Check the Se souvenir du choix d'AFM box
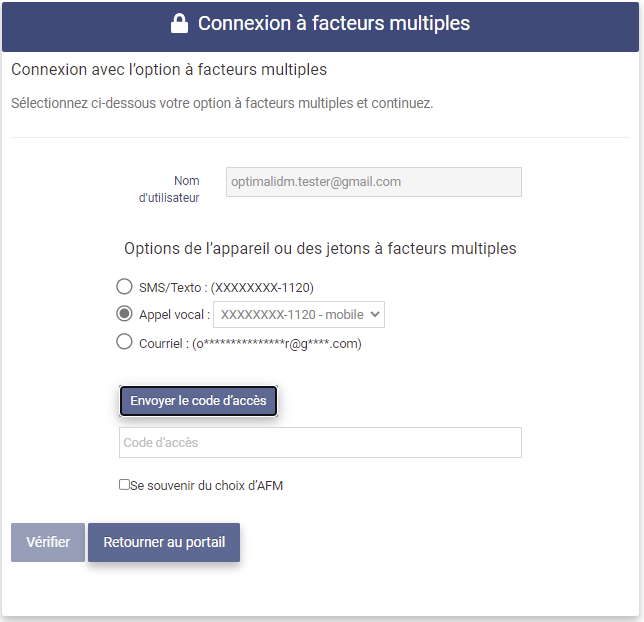 pos(124,484)
